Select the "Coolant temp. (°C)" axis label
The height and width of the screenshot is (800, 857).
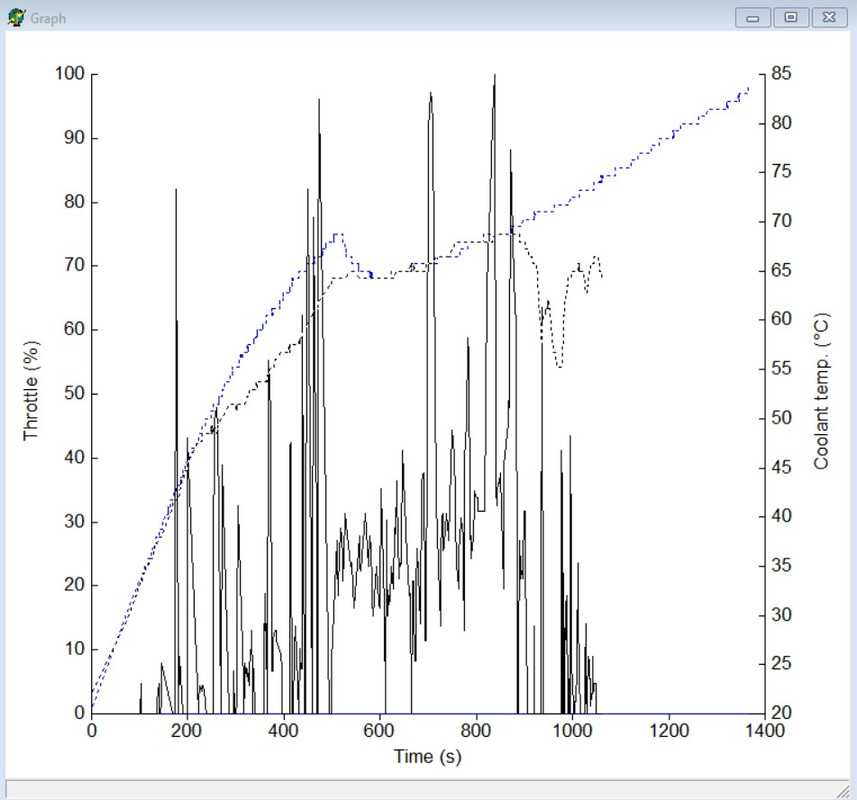[821, 391]
